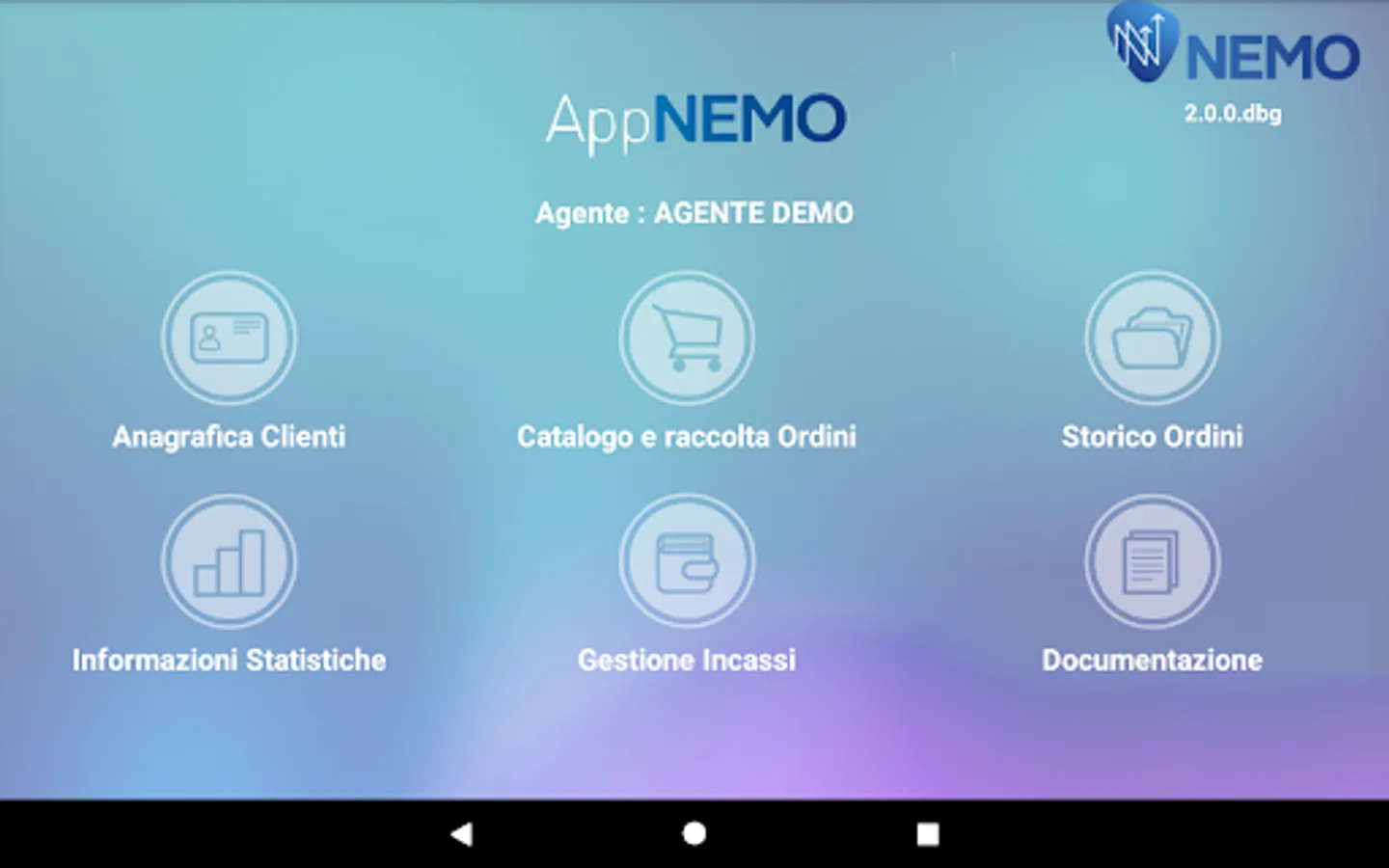Click the Catalogo e raccolta Ordini label

coord(687,437)
